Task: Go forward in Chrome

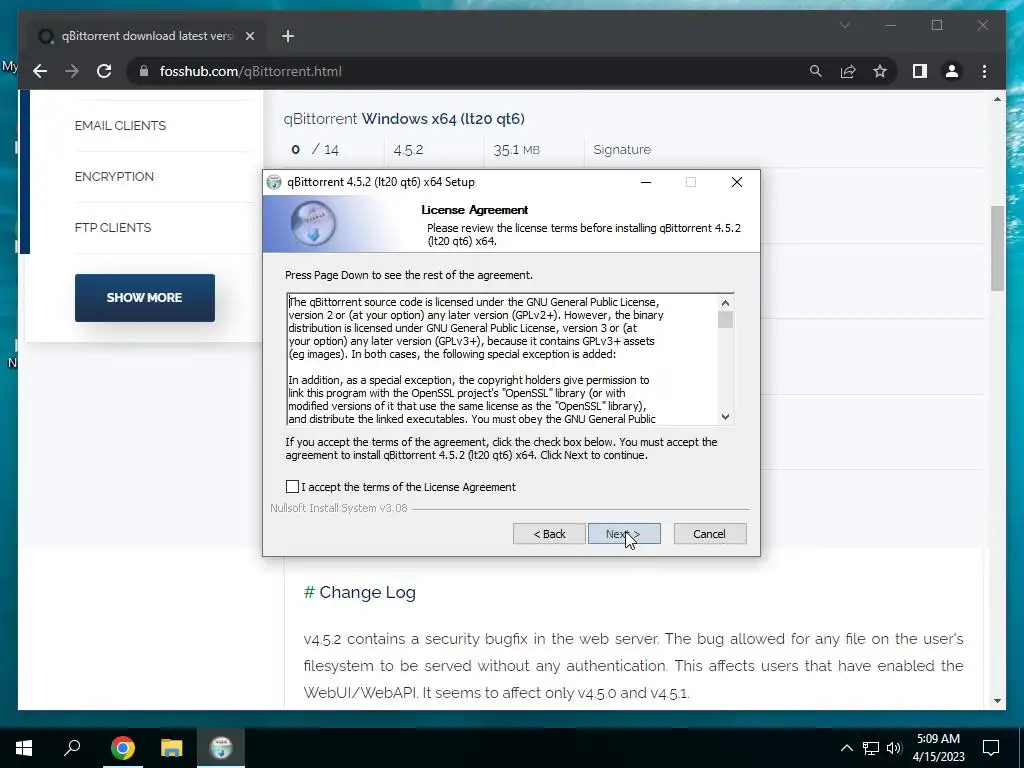Action: pyautogui.click(x=72, y=71)
